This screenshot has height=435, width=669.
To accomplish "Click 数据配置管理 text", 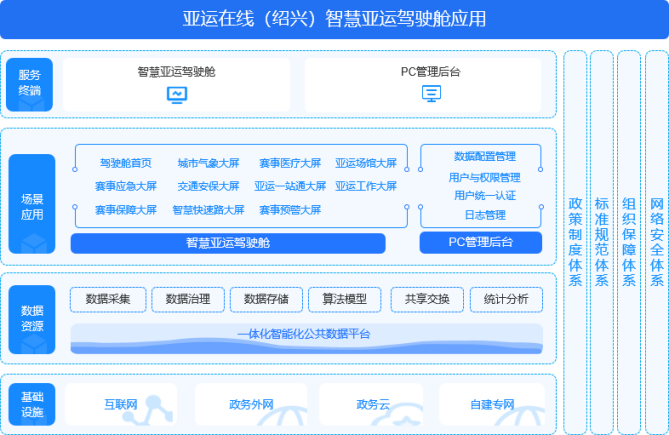I will coord(485,157).
